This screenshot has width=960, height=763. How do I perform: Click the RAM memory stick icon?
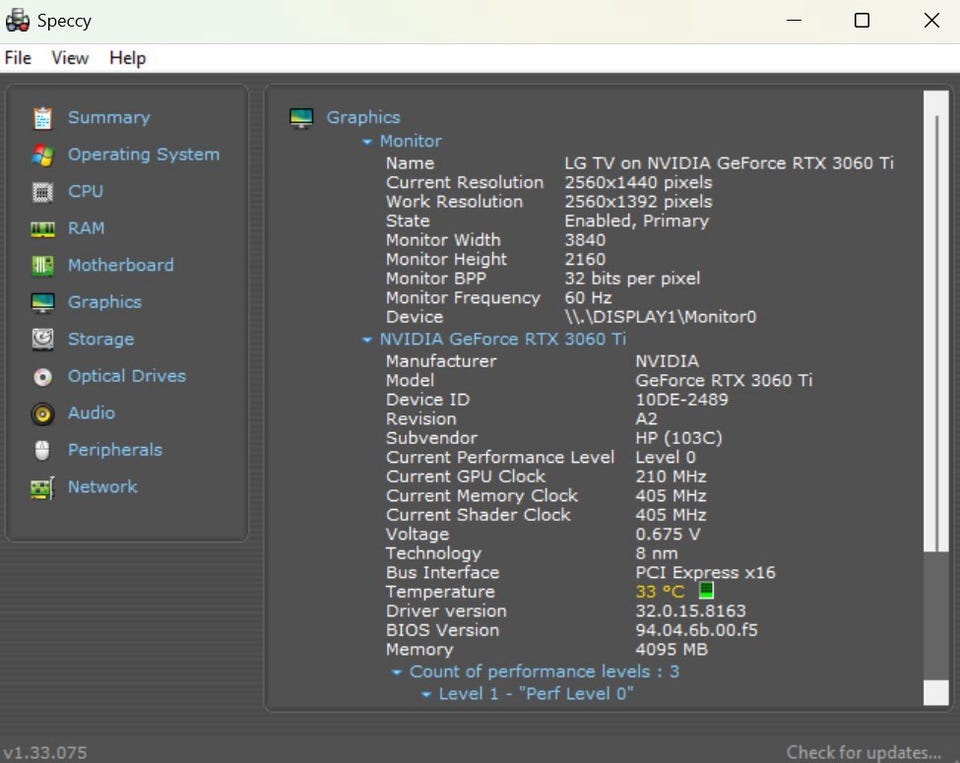[x=42, y=229]
